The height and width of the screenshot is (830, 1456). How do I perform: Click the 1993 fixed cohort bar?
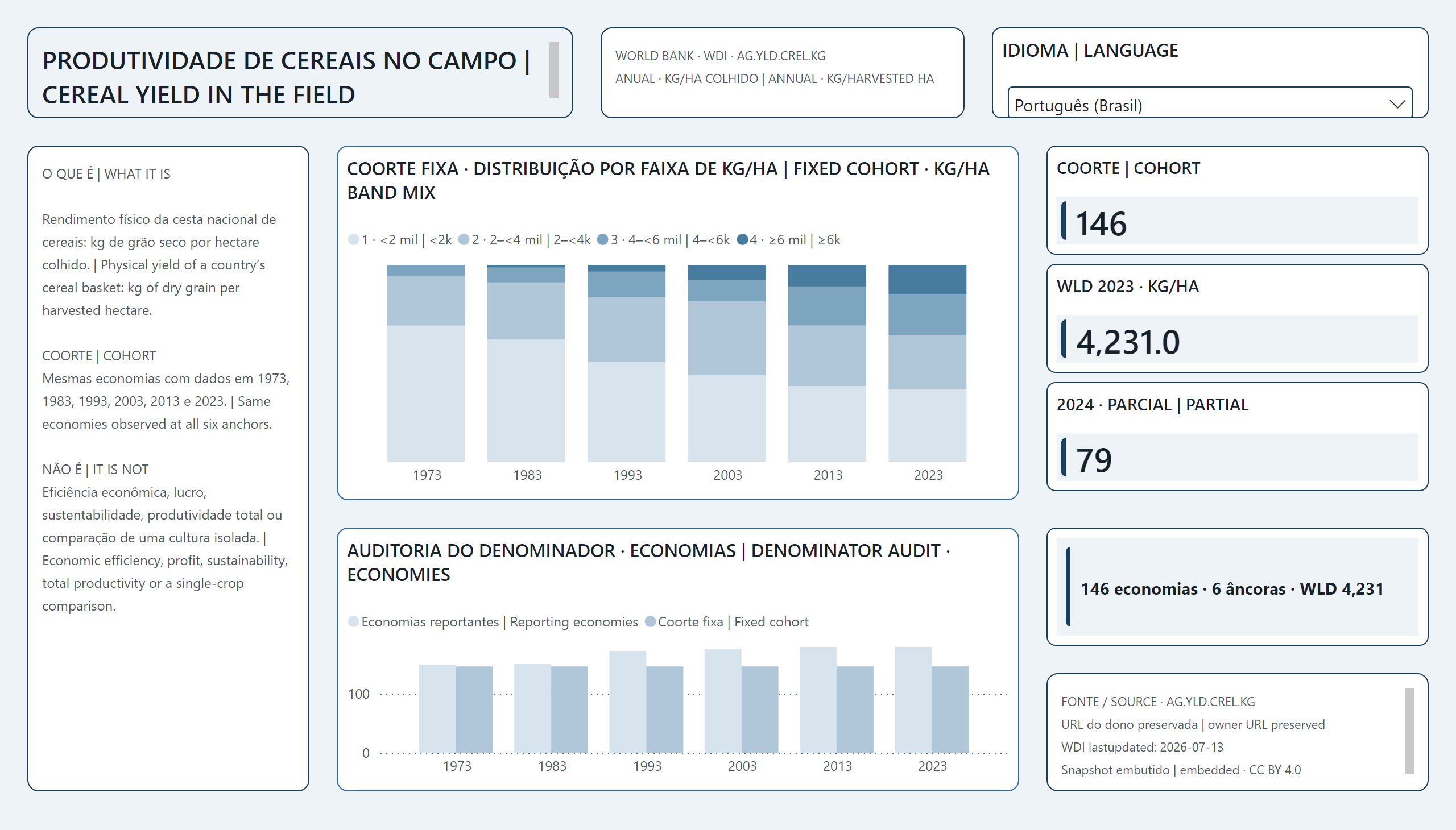click(664, 709)
